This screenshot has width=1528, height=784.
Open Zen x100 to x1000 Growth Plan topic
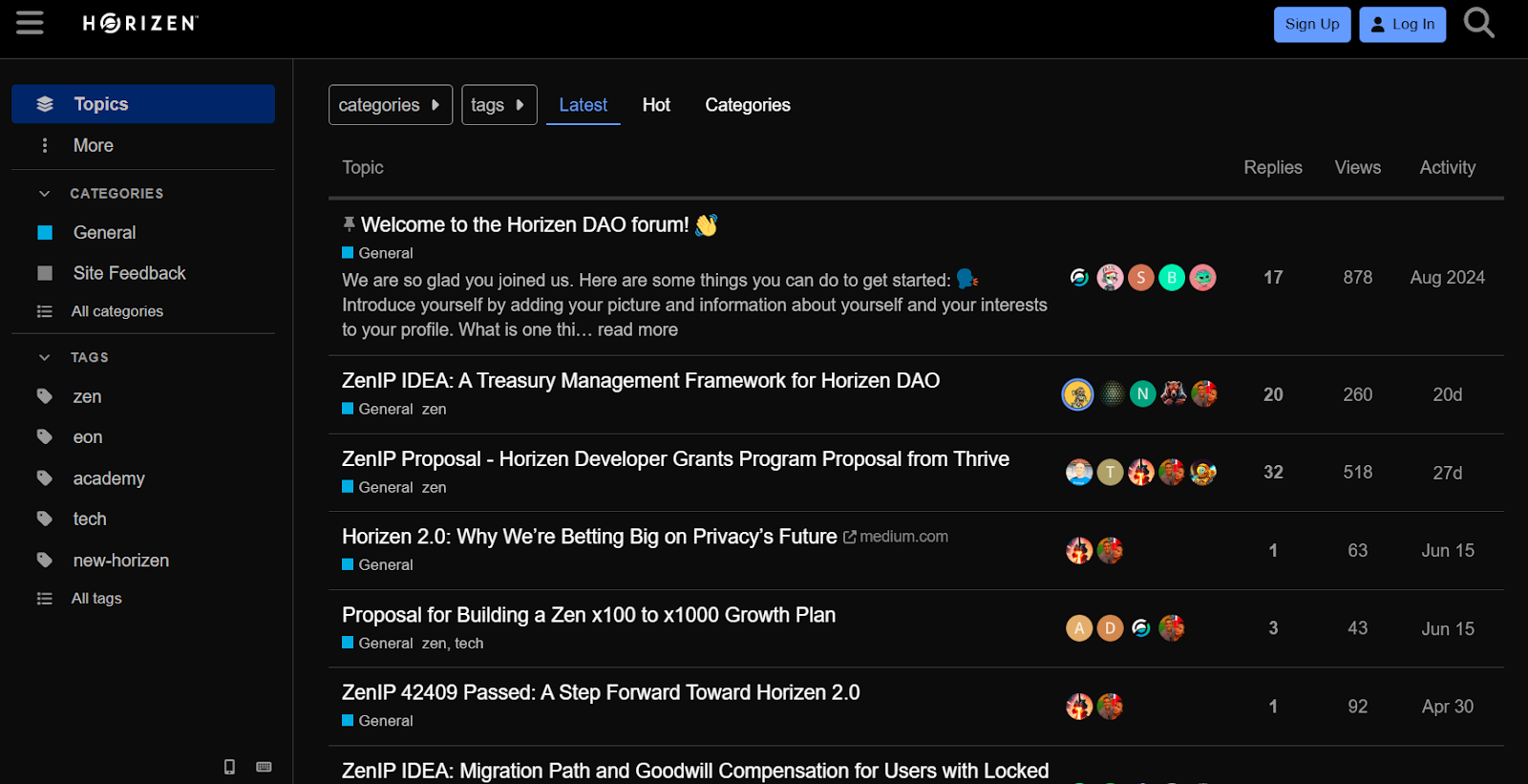tap(588, 615)
